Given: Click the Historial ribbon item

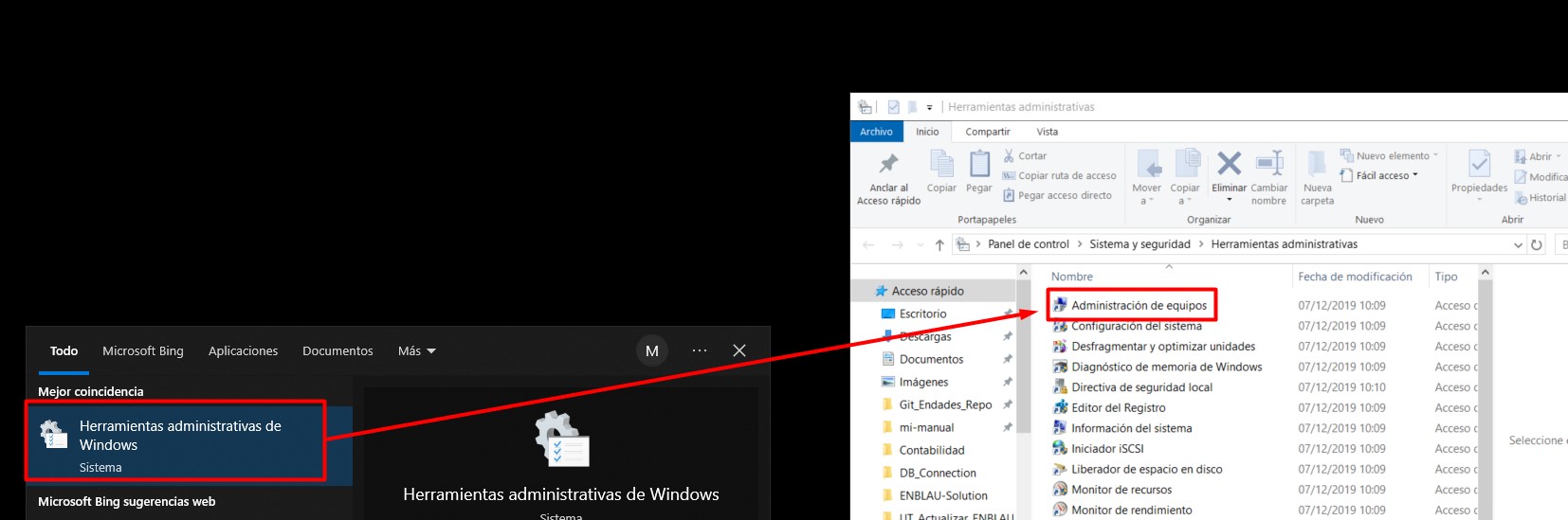Looking at the screenshot, I should [x=1541, y=198].
